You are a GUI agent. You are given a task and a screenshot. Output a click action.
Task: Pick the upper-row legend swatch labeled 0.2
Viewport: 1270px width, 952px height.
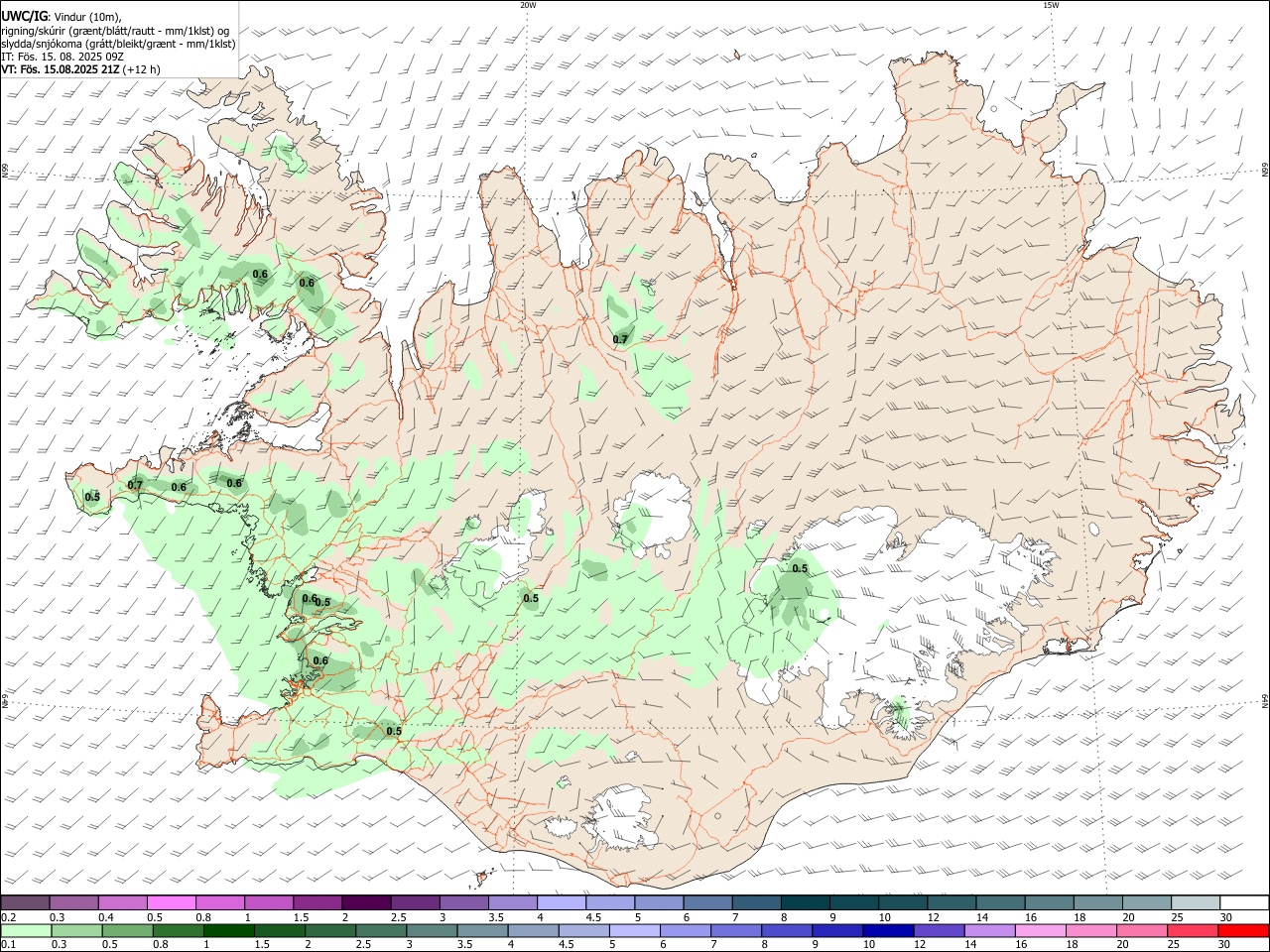coord(25,902)
